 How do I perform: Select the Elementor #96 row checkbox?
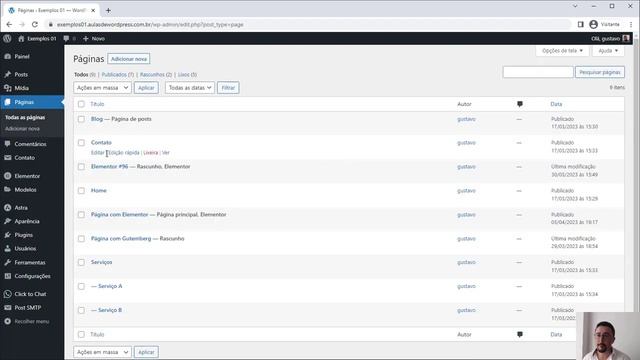point(81,167)
